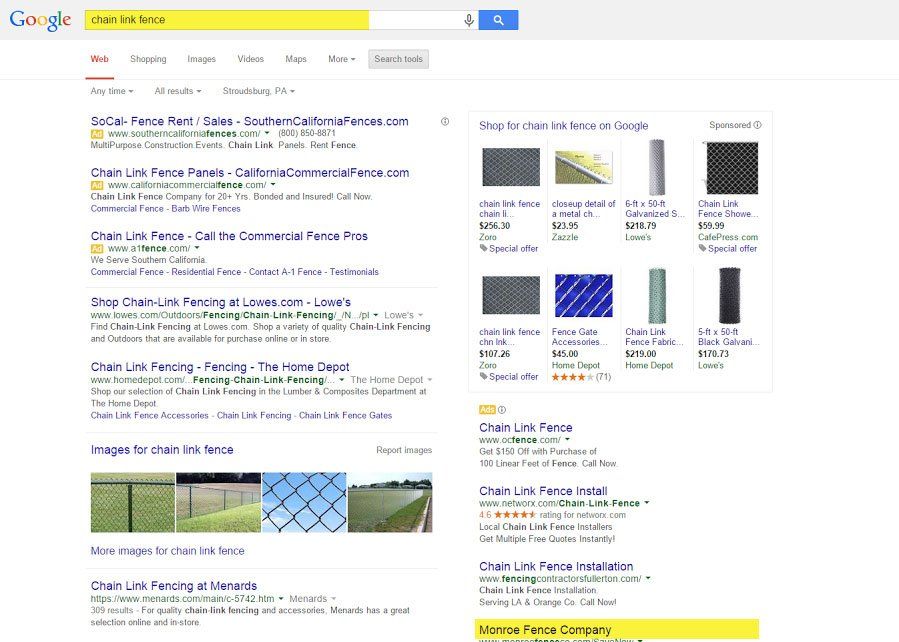Click Report images link
The width and height of the screenshot is (899, 642).
(x=404, y=450)
